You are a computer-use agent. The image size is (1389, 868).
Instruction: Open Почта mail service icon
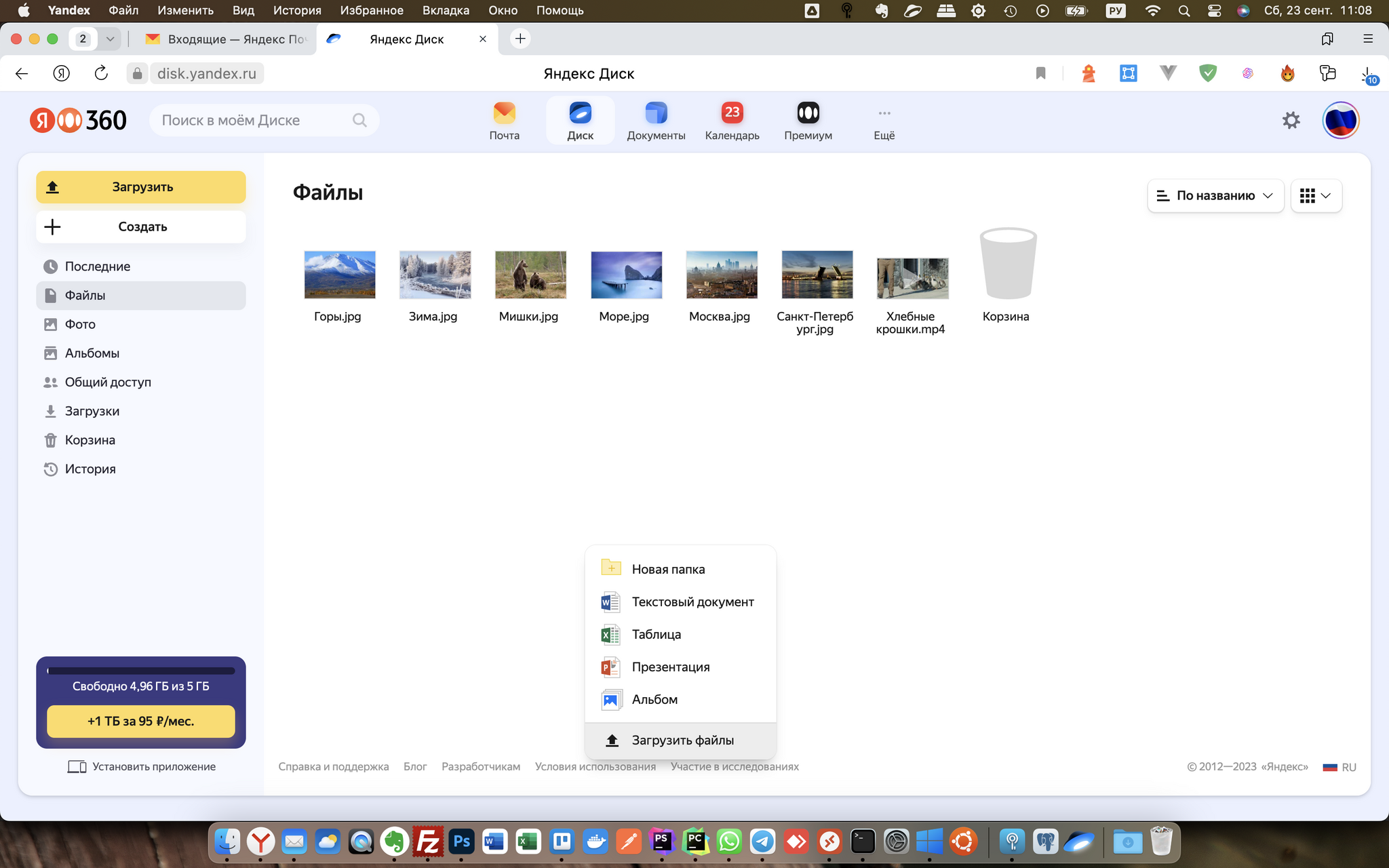[504, 121]
